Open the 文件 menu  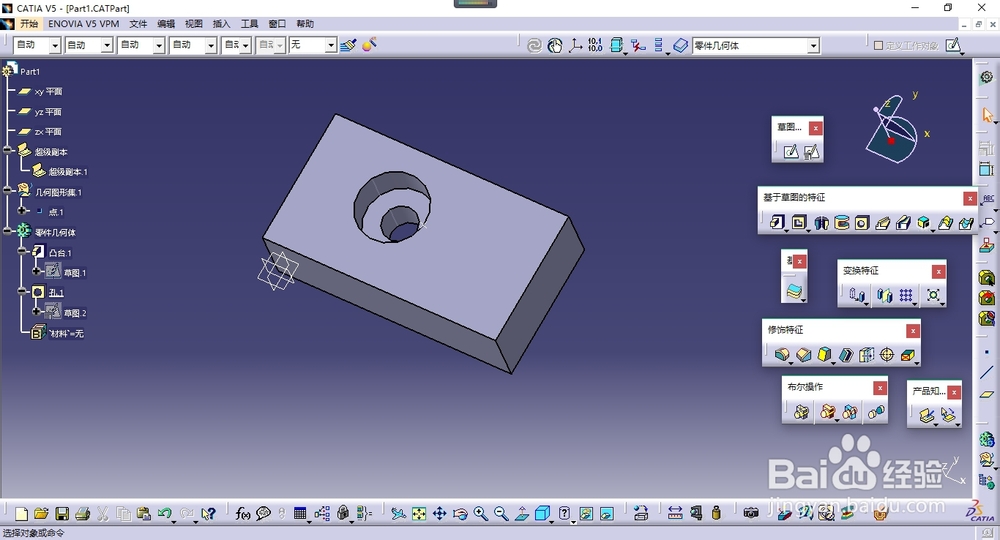[138, 24]
